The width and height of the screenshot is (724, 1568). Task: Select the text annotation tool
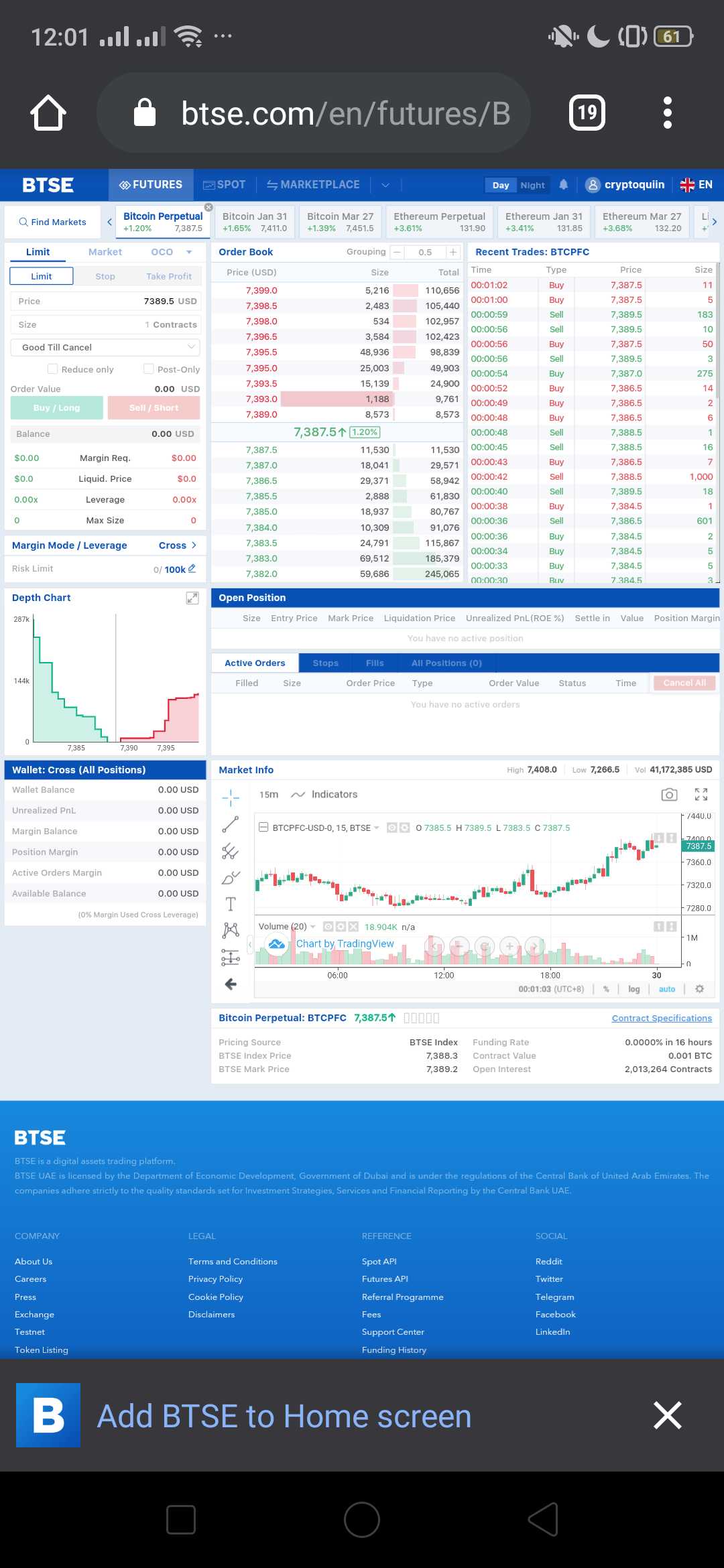(x=231, y=904)
